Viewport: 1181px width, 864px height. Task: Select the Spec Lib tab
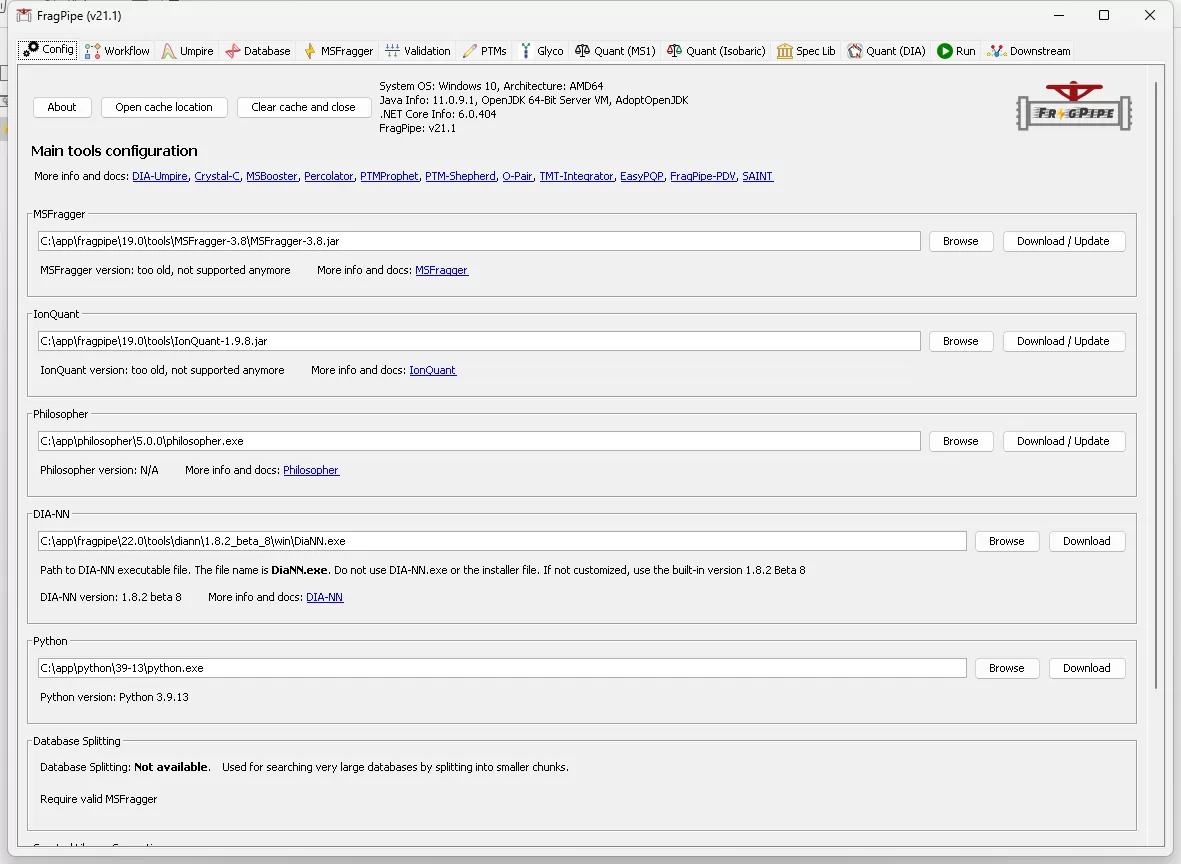tap(806, 51)
